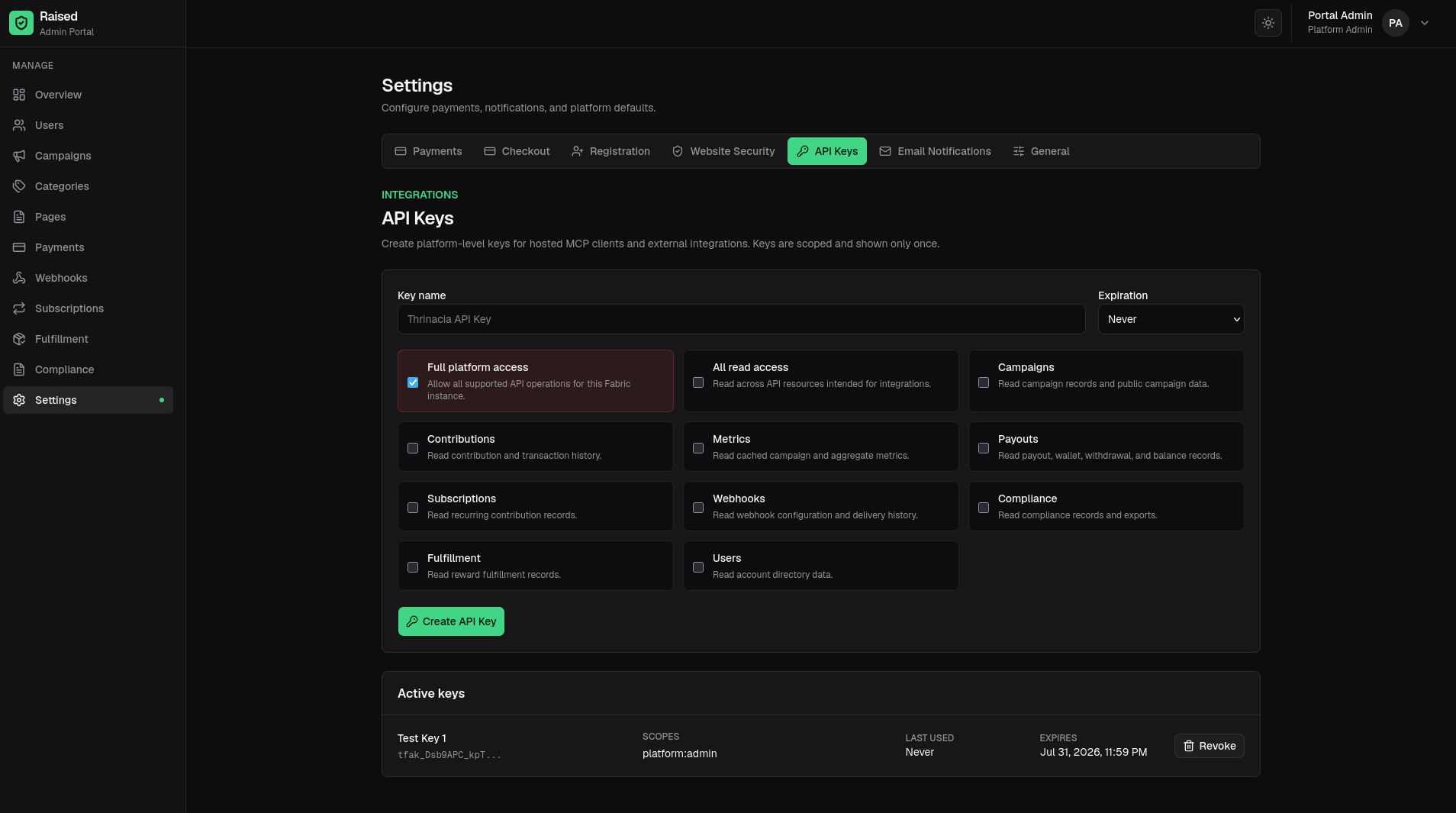Click the sliders icon in General tab
Screen dimensions: 1456x813
(1019, 151)
